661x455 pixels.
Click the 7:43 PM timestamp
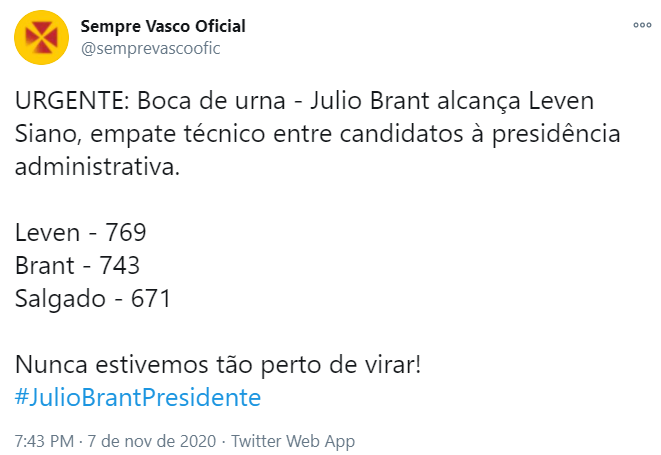click(44, 440)
